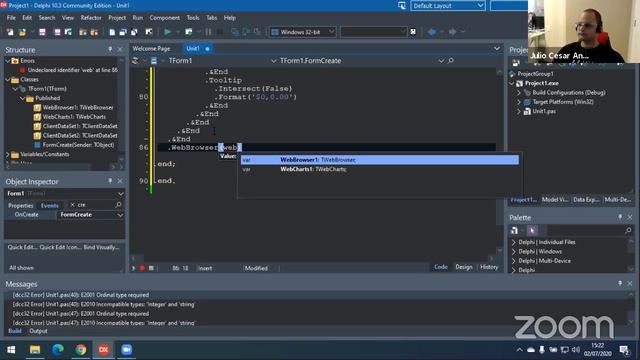Switch to the History tab
This screenshot has height=360, width=640.
click(x=489, y=267)
